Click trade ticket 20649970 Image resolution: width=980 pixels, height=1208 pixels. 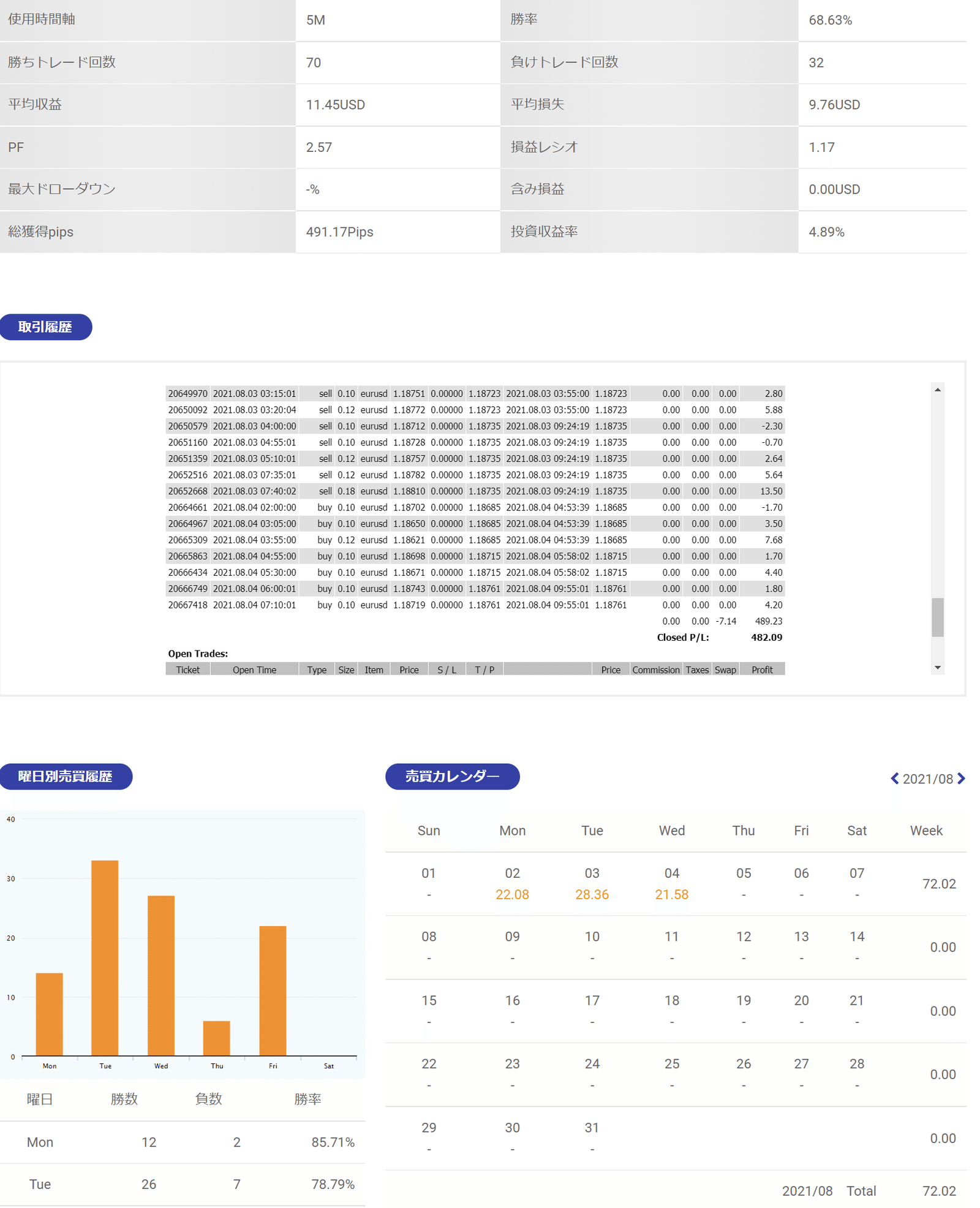click(188, 394)
